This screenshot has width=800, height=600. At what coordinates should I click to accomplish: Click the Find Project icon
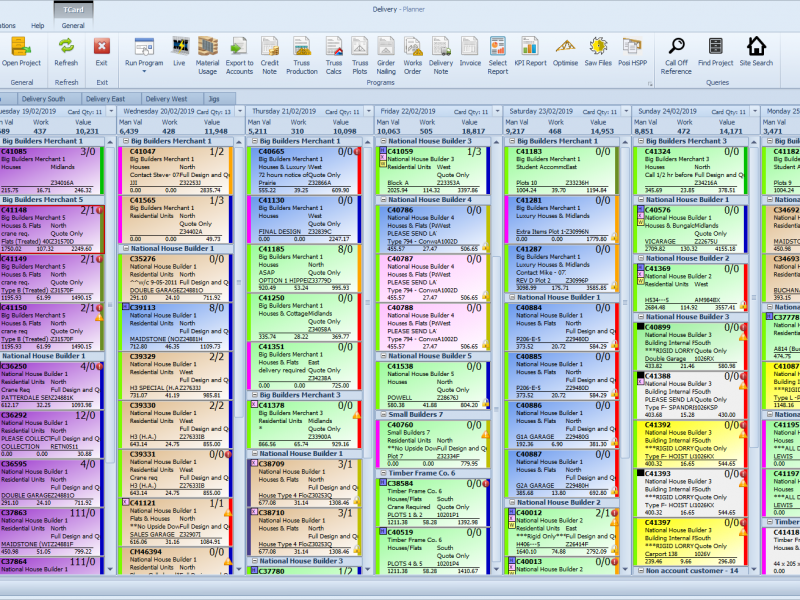pyautogui.click(x=715, y=46)
